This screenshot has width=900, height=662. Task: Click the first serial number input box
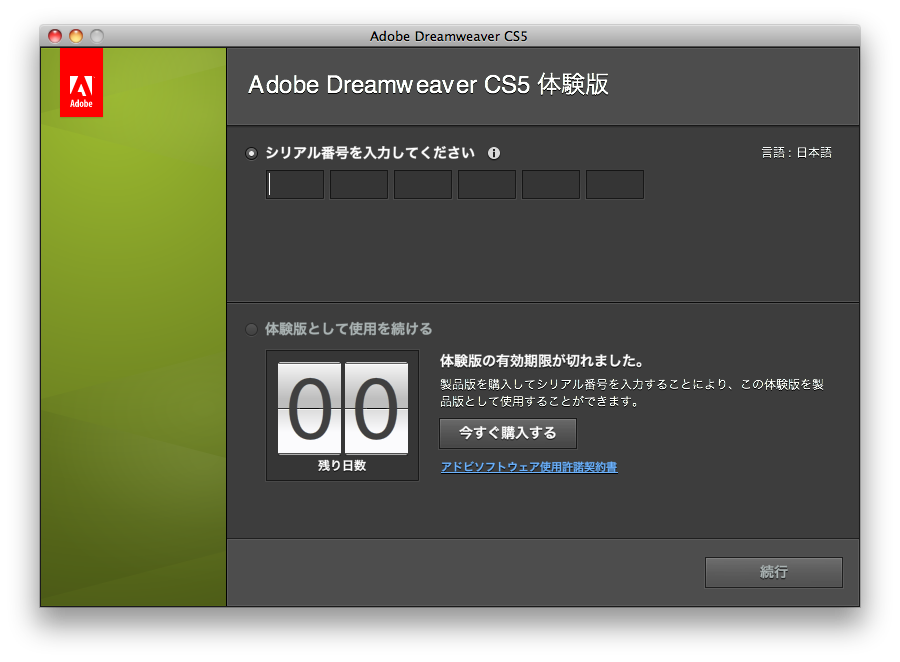295,184
